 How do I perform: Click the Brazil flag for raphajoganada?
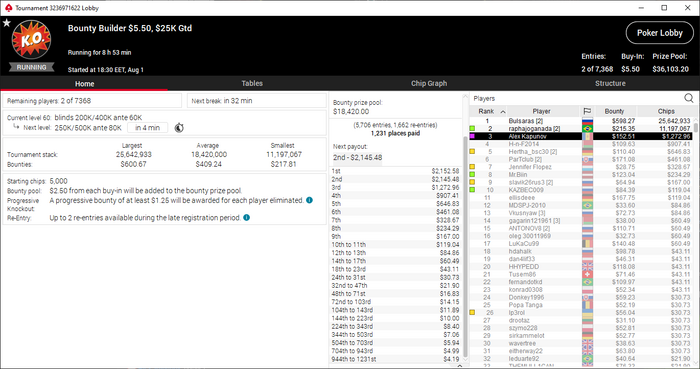coord(588,129)
